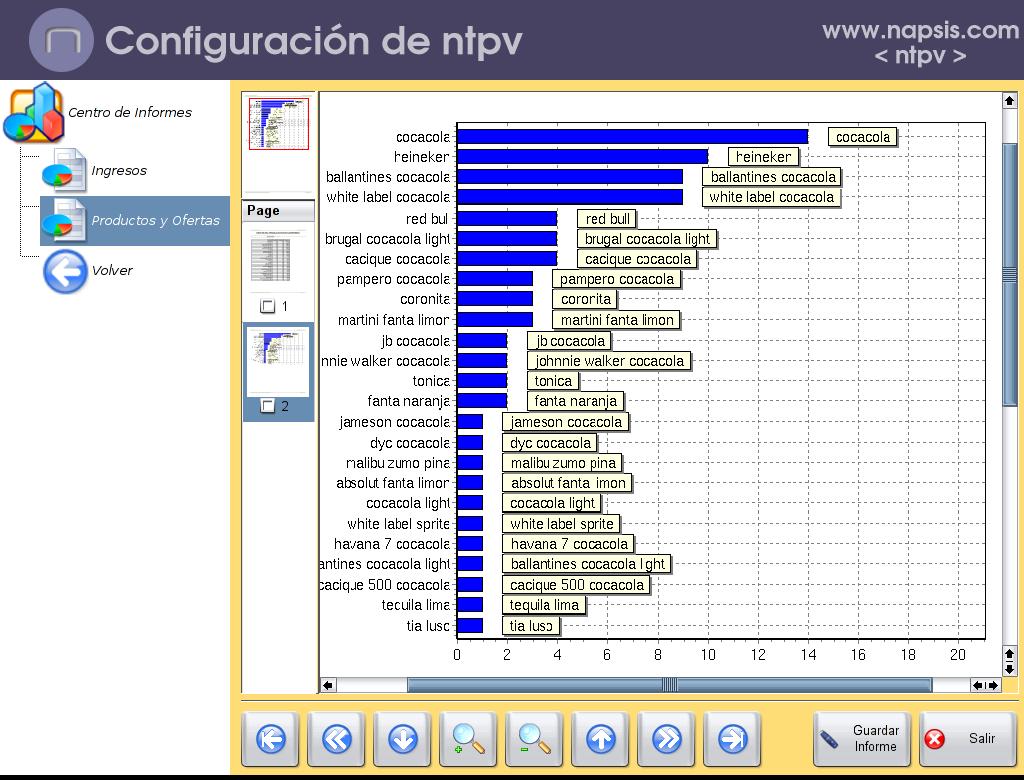Jump to the last page arrow button

coord(733,740)
